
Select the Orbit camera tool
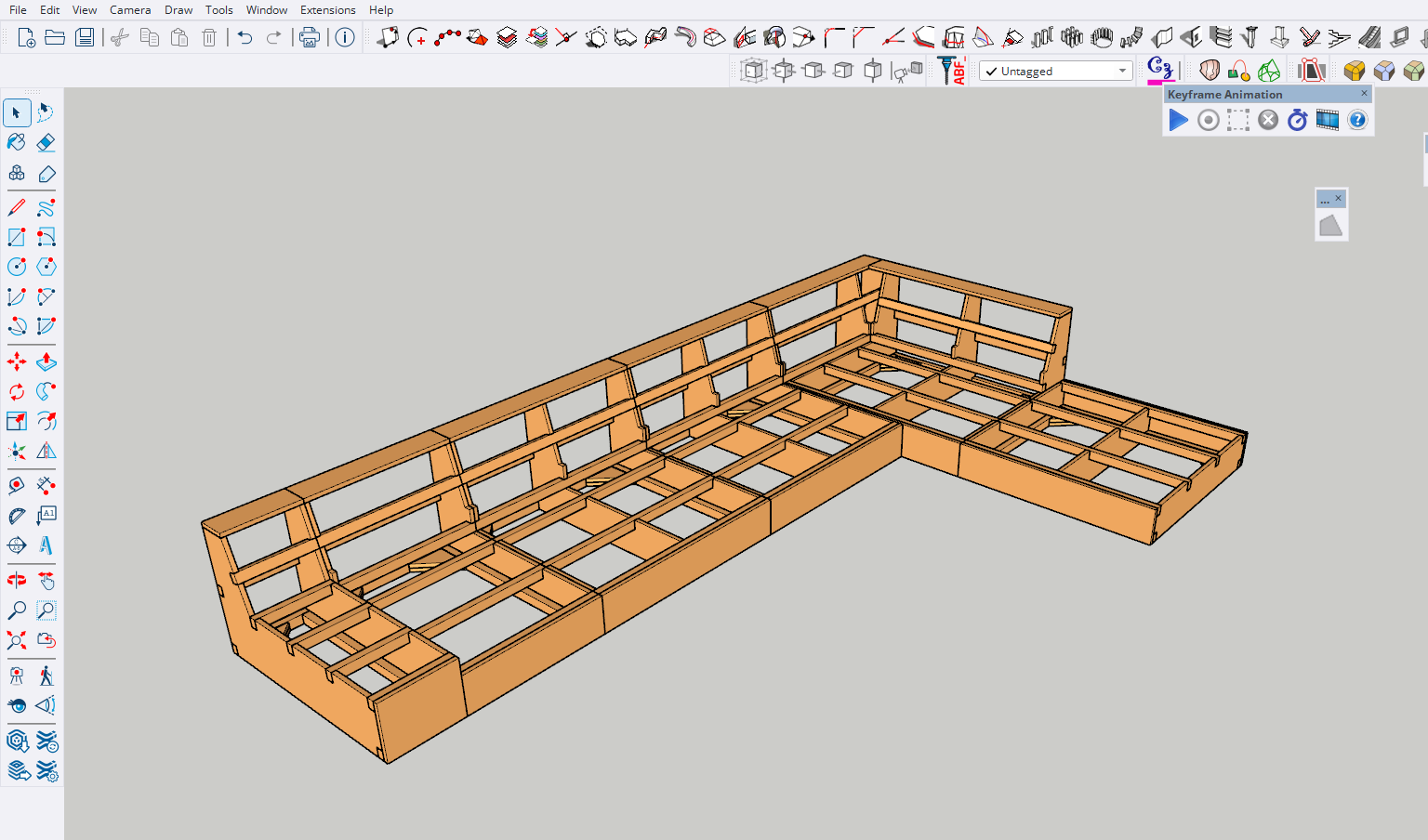[17, 581]
